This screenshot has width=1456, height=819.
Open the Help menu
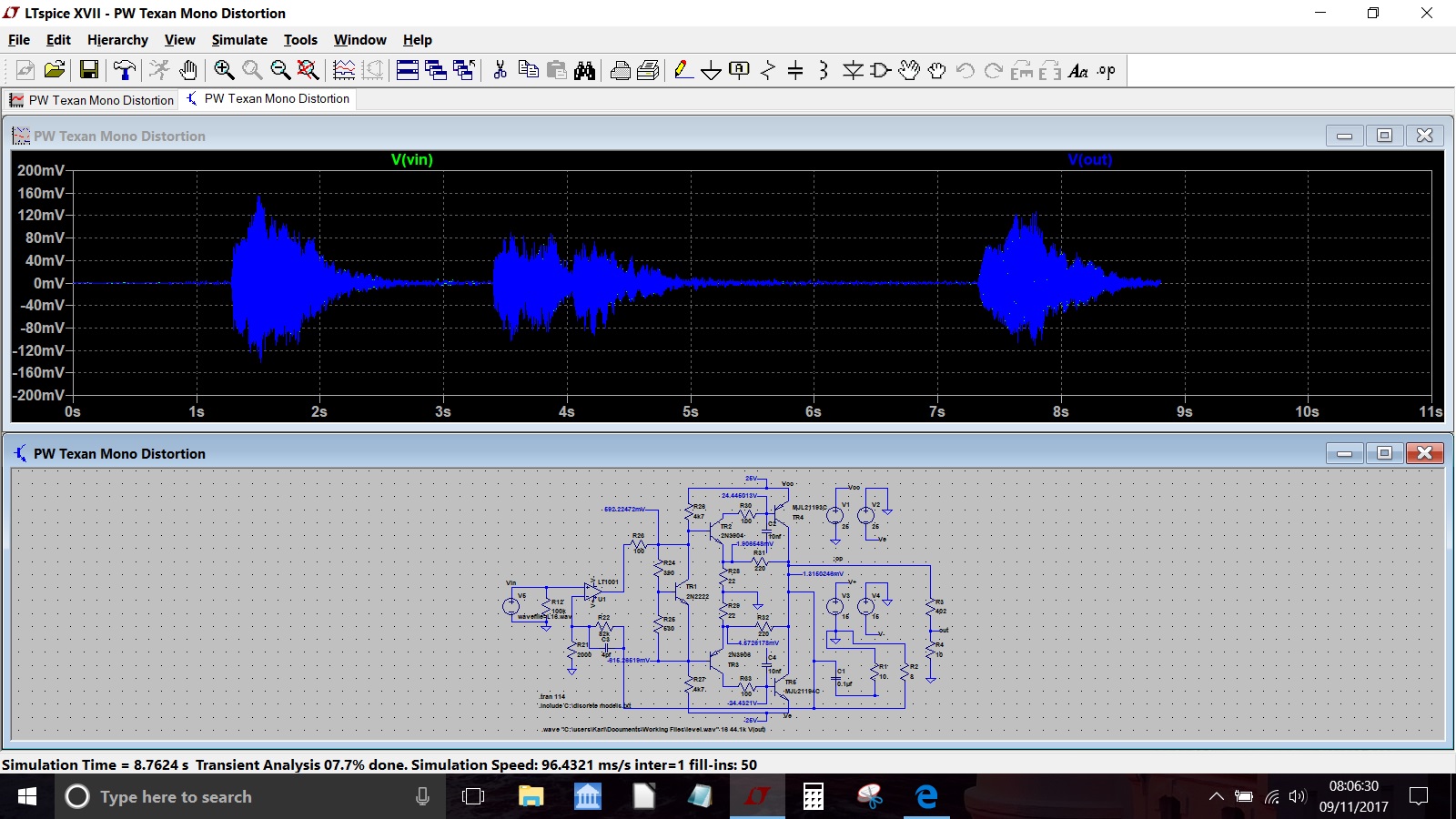418,40
